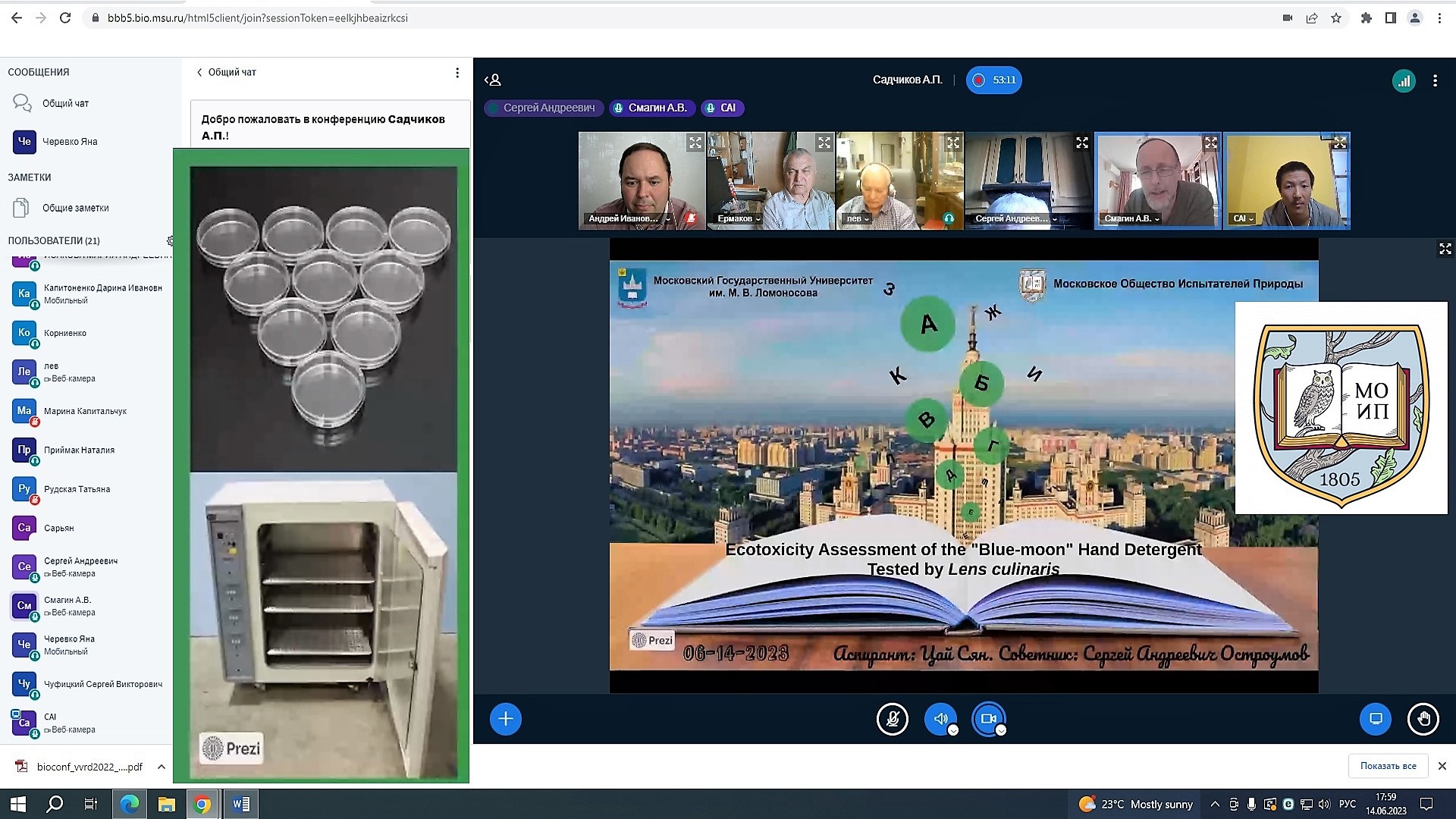Expand Андрей Иванов webcam to fullscreen
The width and height of the screenshot is (1456, 819).
click(x=695, y=143)
